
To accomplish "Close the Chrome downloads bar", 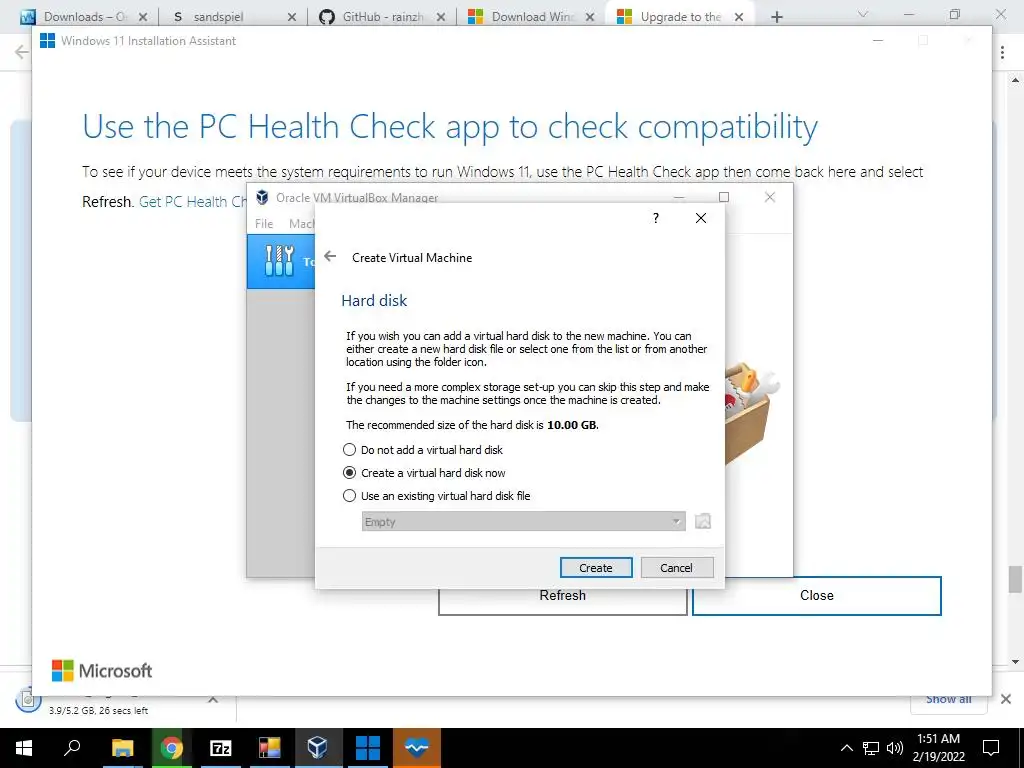I will [1006, 699].
